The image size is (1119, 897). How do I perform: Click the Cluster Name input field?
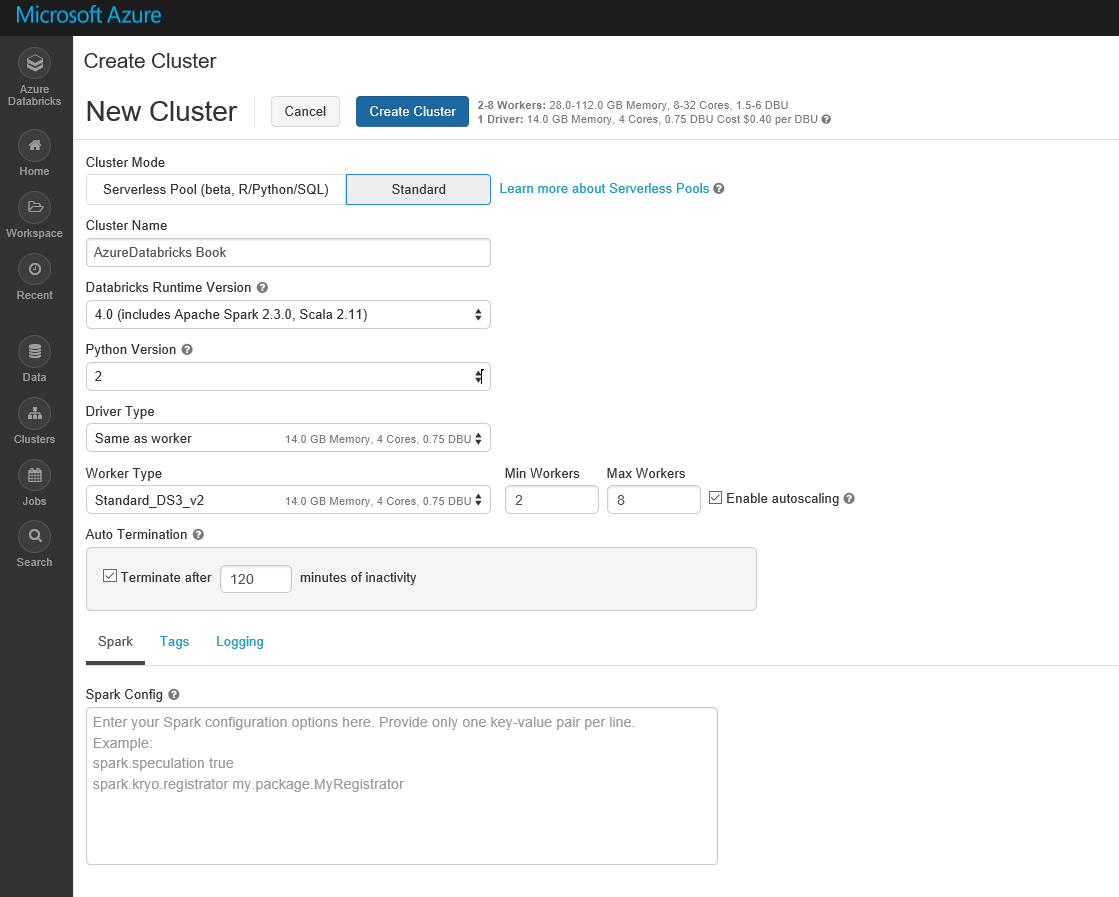[x=288, y=253]
